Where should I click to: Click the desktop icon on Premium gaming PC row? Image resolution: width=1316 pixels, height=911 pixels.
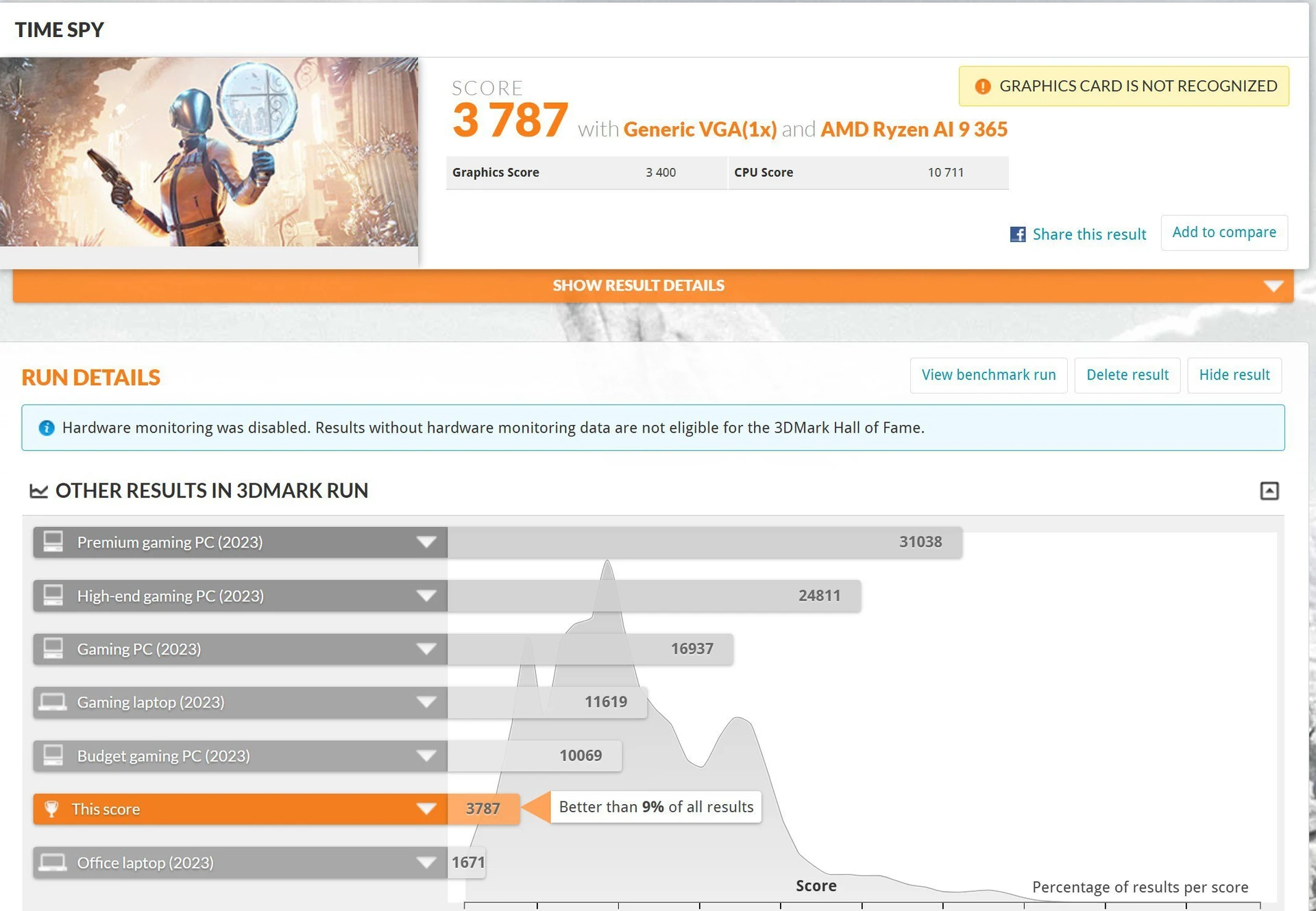coord(53,542)
